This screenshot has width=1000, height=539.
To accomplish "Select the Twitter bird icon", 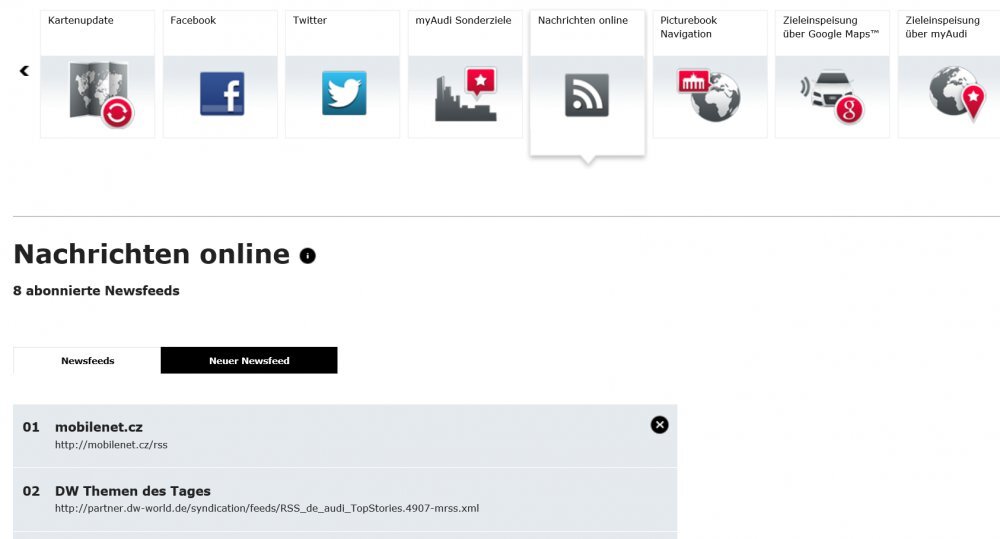I will pyautogui.click(x=343, y=93).
